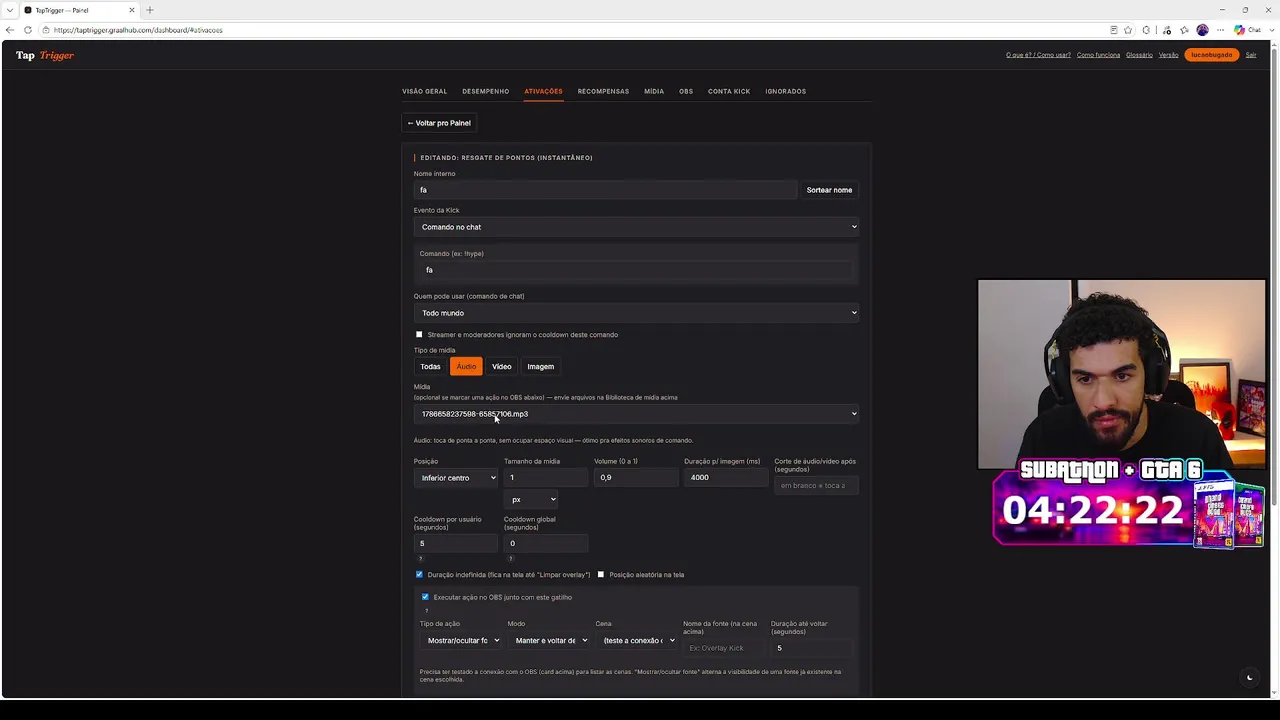The width and height of the screenshot is (1280, 720).
Task: Click the Voltar pro Painel button
Action: 439,123
